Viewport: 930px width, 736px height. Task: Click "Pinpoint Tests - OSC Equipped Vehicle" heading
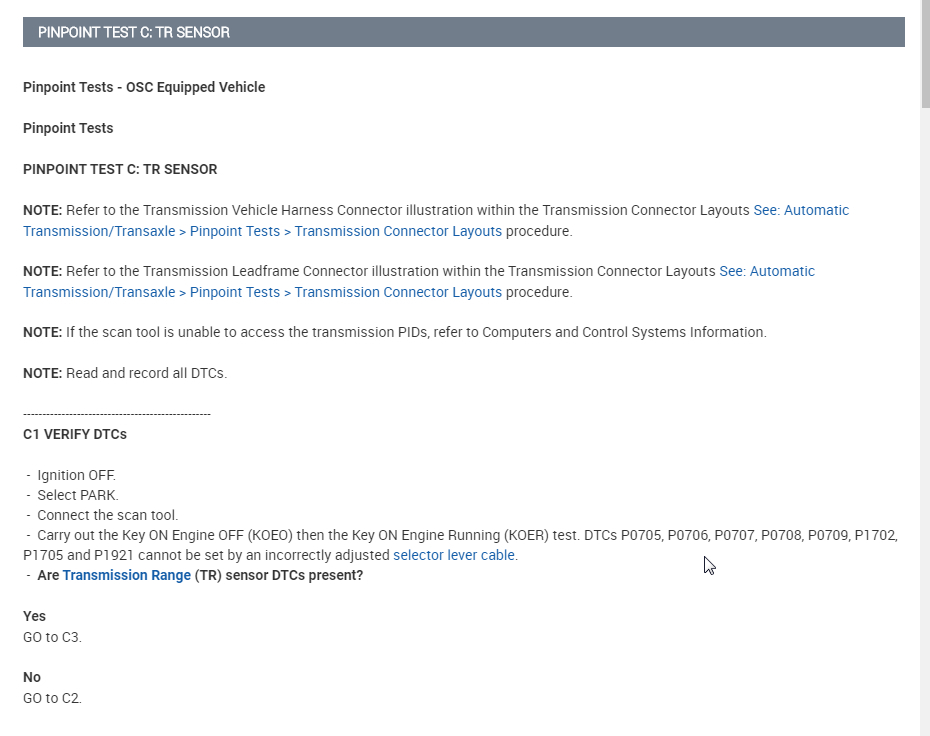[144, 87]
